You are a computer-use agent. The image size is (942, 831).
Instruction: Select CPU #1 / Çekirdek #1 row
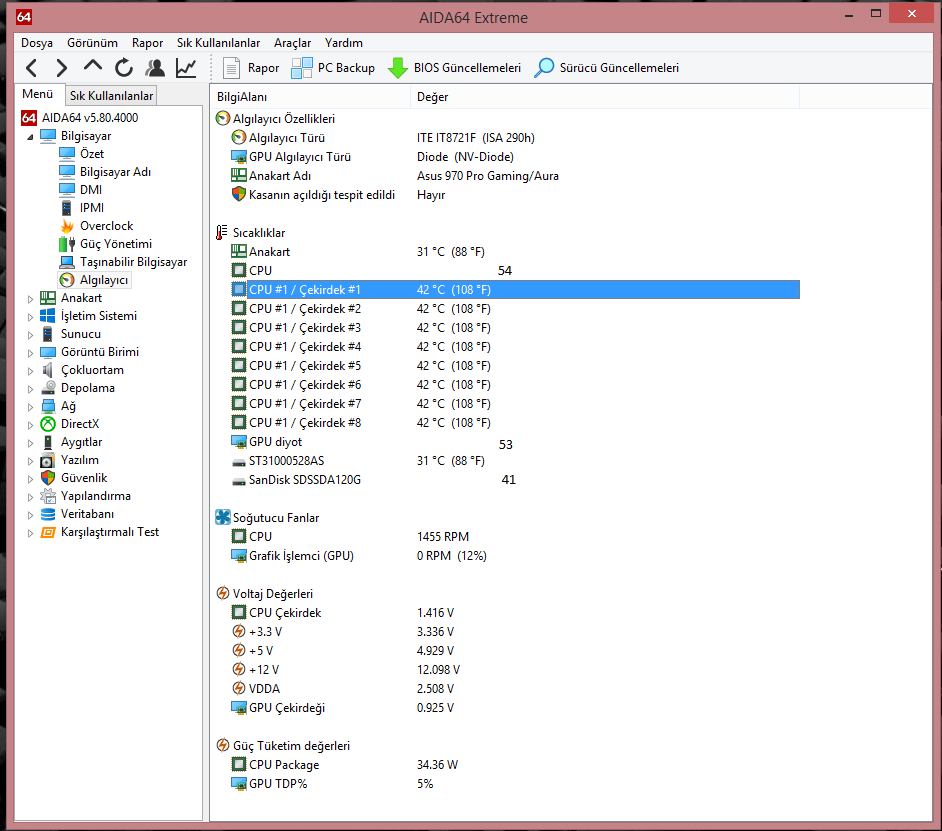(515, 290)
